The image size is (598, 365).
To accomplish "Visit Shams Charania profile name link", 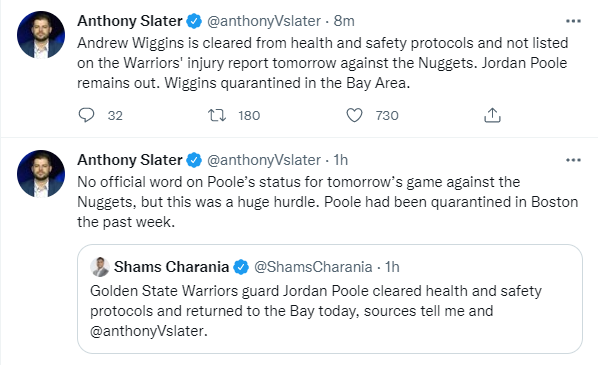I will point(171,267).
